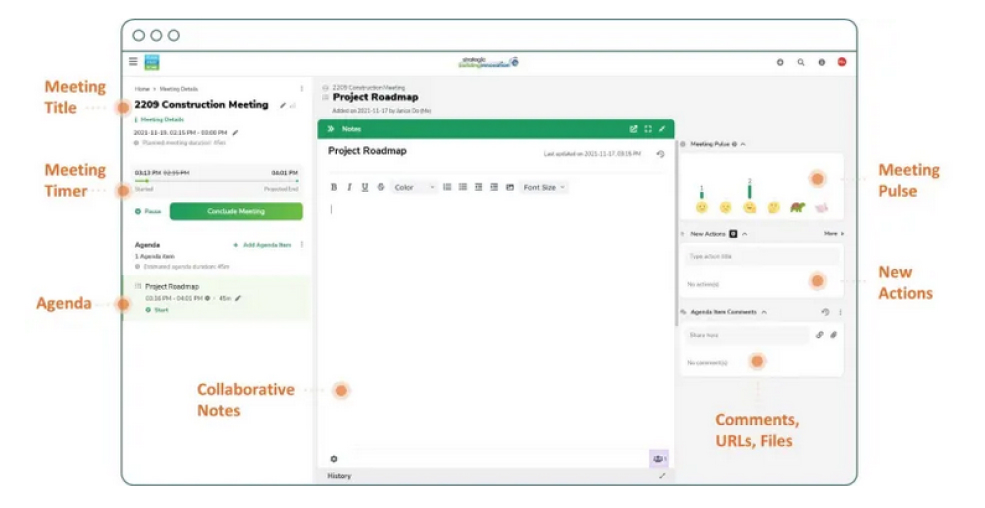The image size is (985, 508).
Task: Click the search magnifier icon
Action: pyautogui.click(x=801, y=62)
